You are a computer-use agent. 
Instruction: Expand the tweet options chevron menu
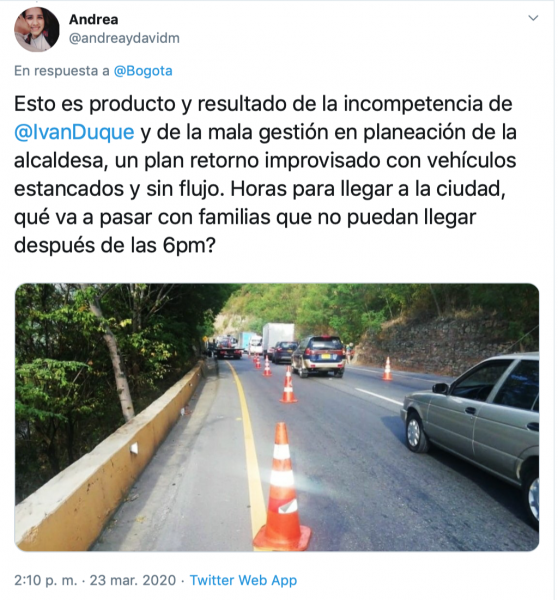coord(533,18)
